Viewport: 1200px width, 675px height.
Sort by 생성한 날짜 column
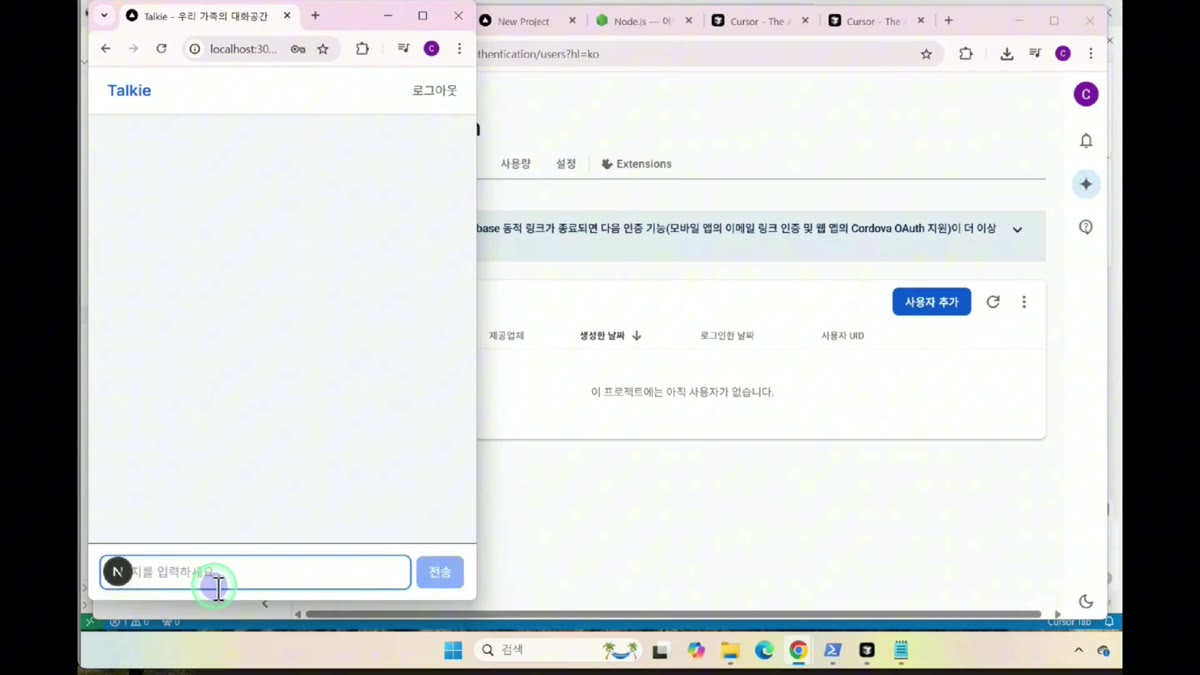point(610,336)
